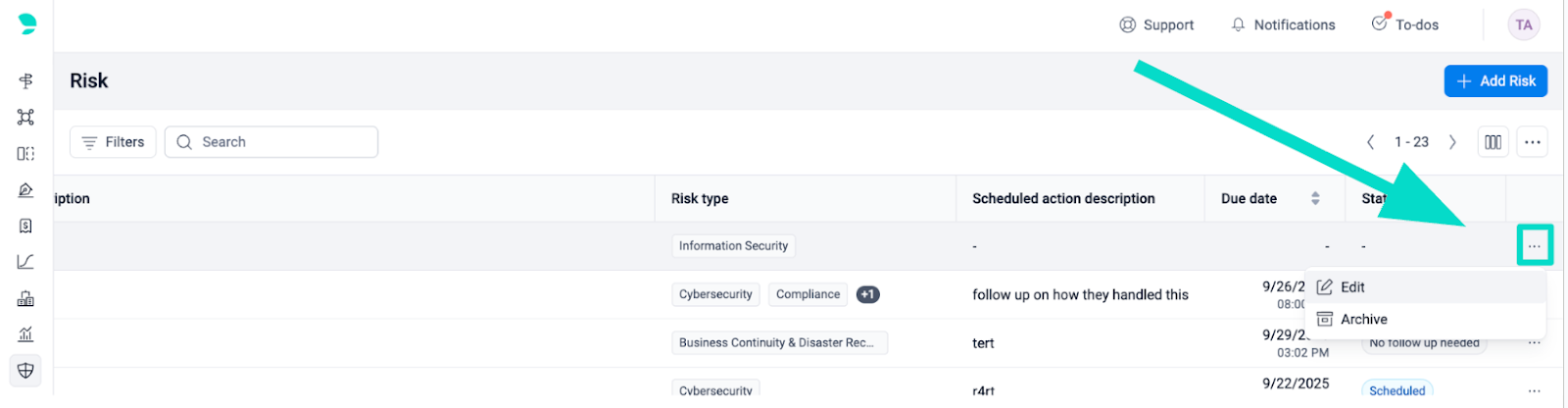Viewport: 1568px width, 408px height.
Task: Select the shield Risk icon in the sidebar
Action: coord(26,371)
